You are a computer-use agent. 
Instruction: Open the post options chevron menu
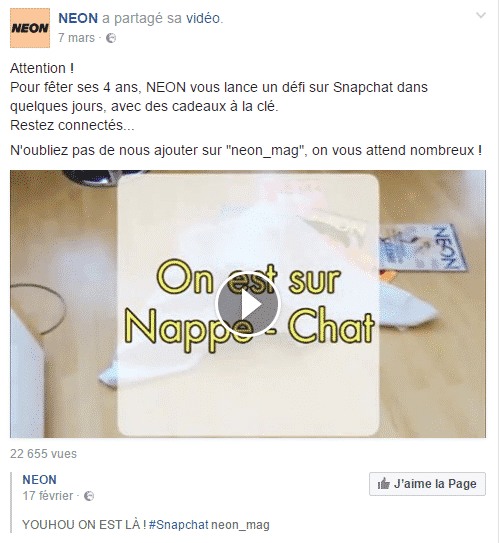pos(481,15)
